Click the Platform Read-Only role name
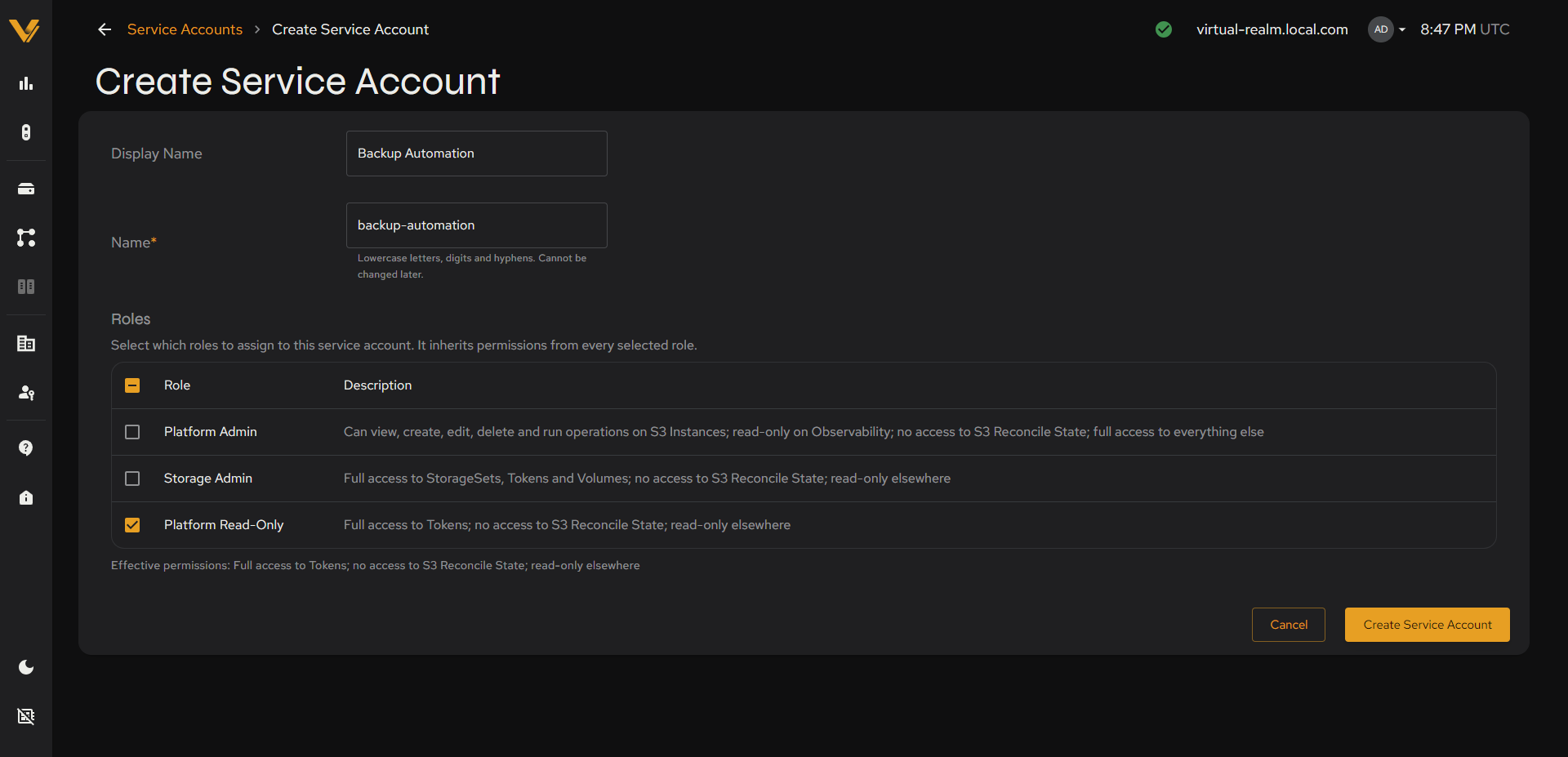This screenshot has height=757, width=1568. 224,525
